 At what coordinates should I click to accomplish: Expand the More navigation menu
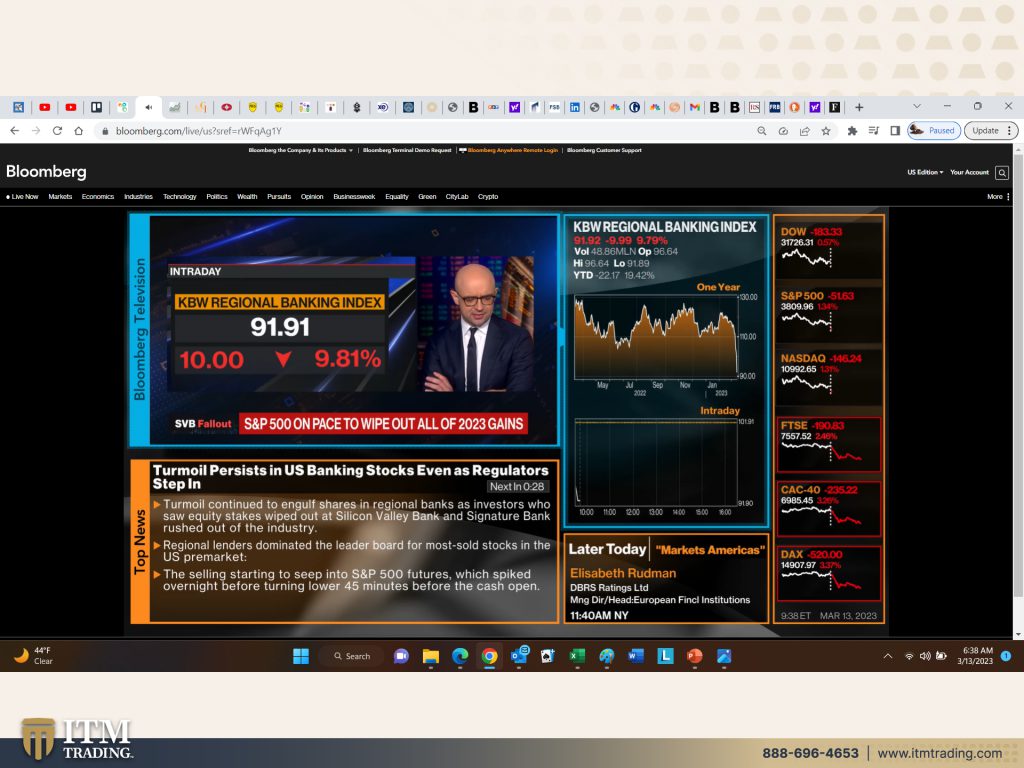[x=999, y=197]
